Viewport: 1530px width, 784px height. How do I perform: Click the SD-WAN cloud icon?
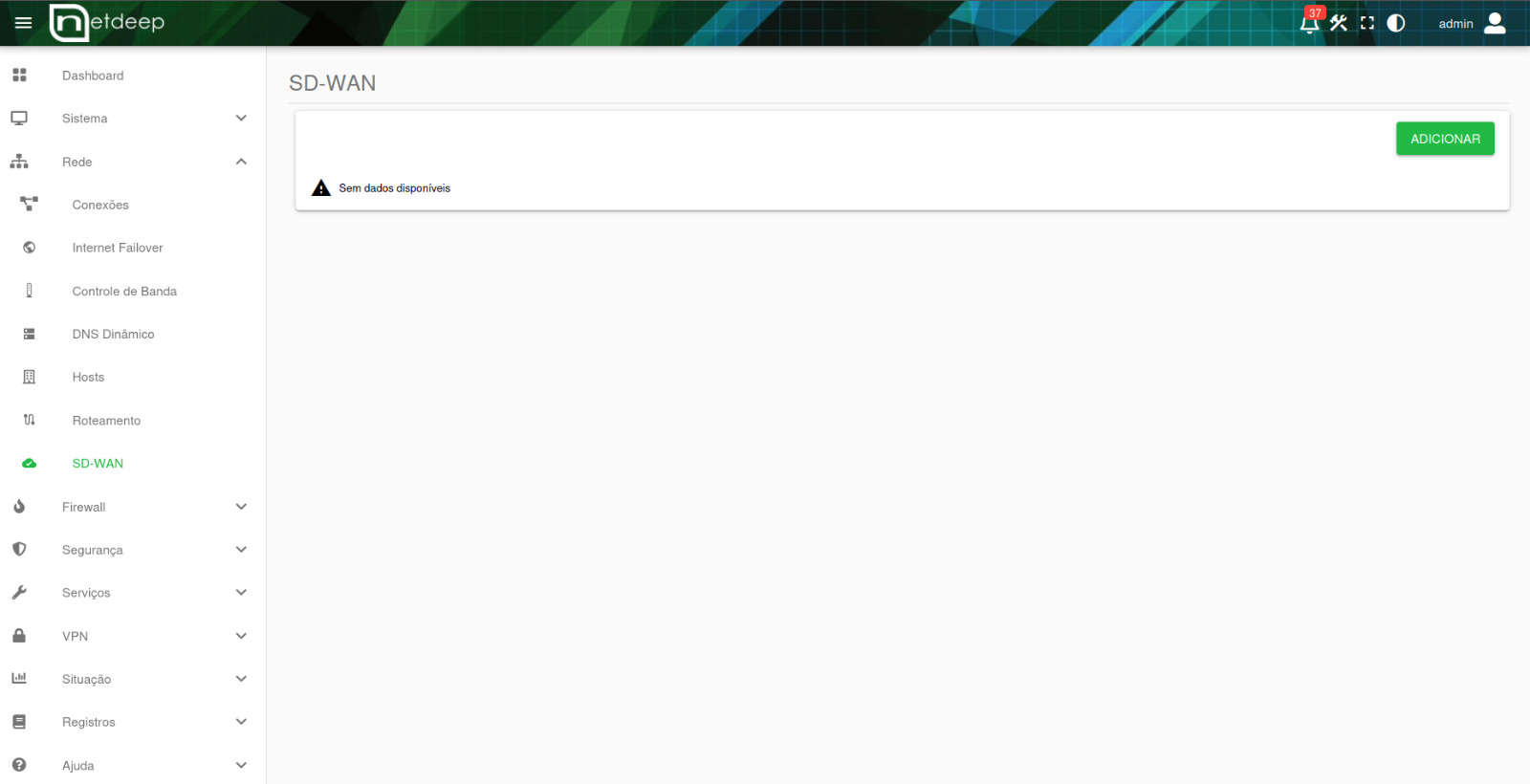(30, 464)
